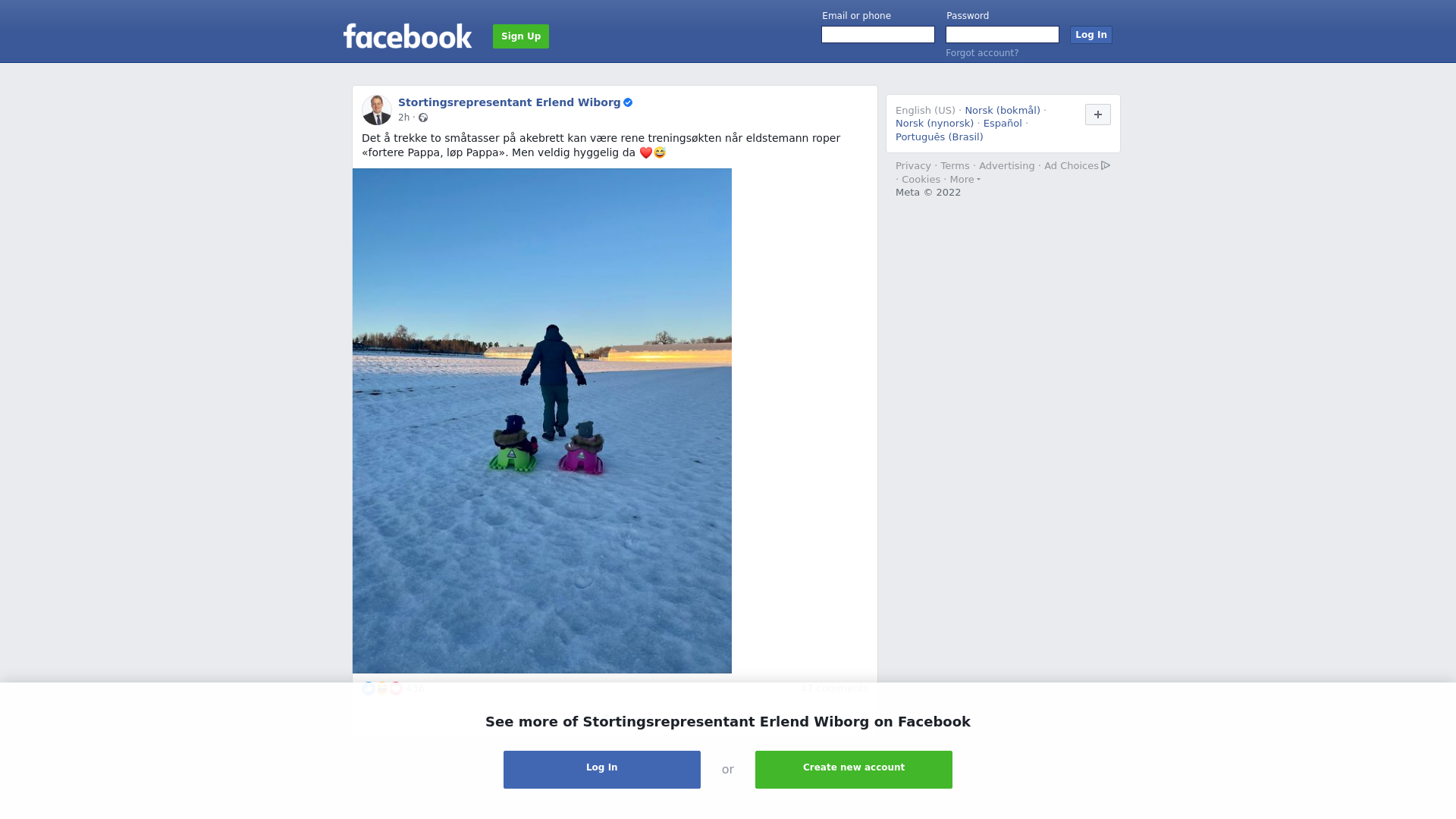Viewport: 1456px width, 819px height.
Task: Open Erlend Wiborg's profile picture
Action: (377, 110)
